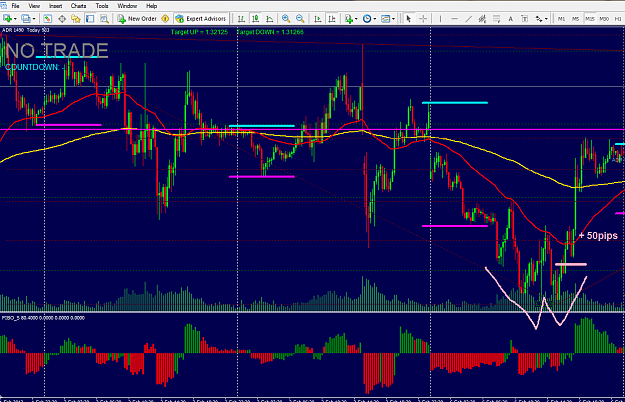Open the Insert menu
Viewport: 625px width, 402px height.
point(55,6)
